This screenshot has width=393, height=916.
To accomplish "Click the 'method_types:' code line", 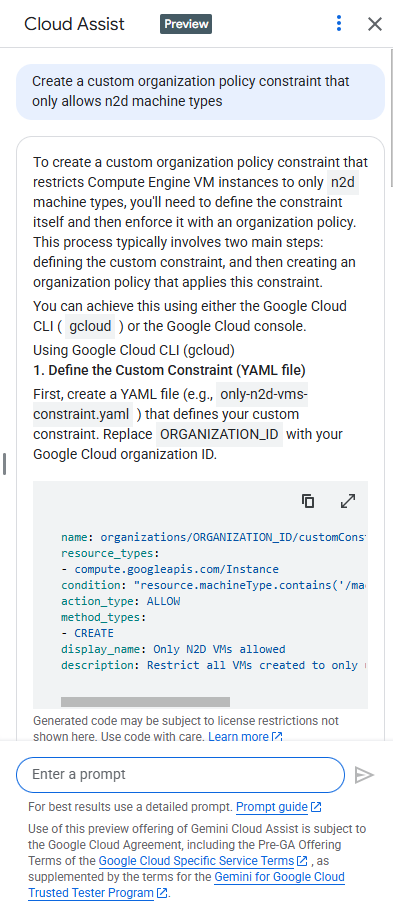I will point(103,617).
